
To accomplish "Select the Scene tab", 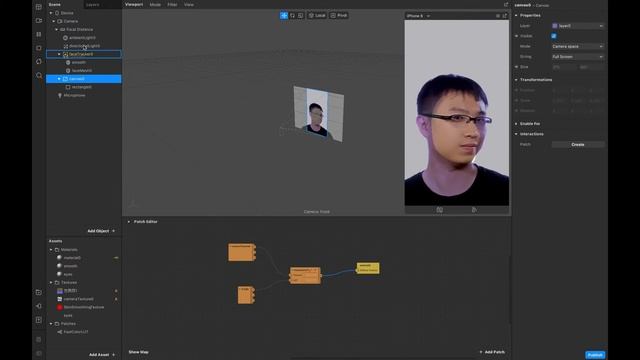I will coord(55,4).
